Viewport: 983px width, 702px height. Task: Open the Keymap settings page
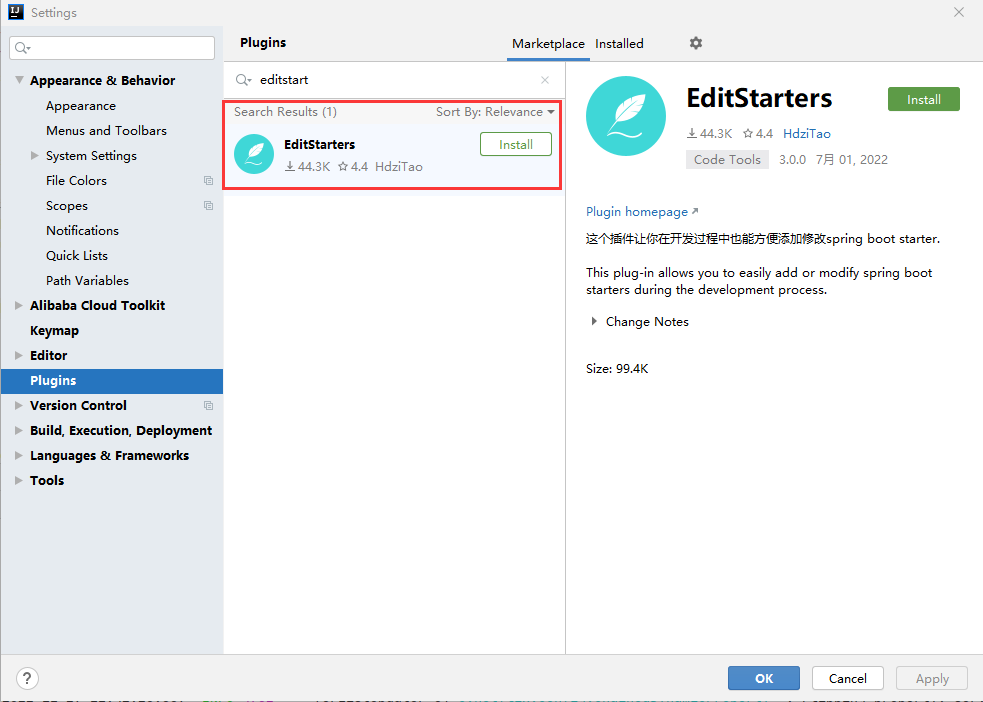[x=55, y=330]
